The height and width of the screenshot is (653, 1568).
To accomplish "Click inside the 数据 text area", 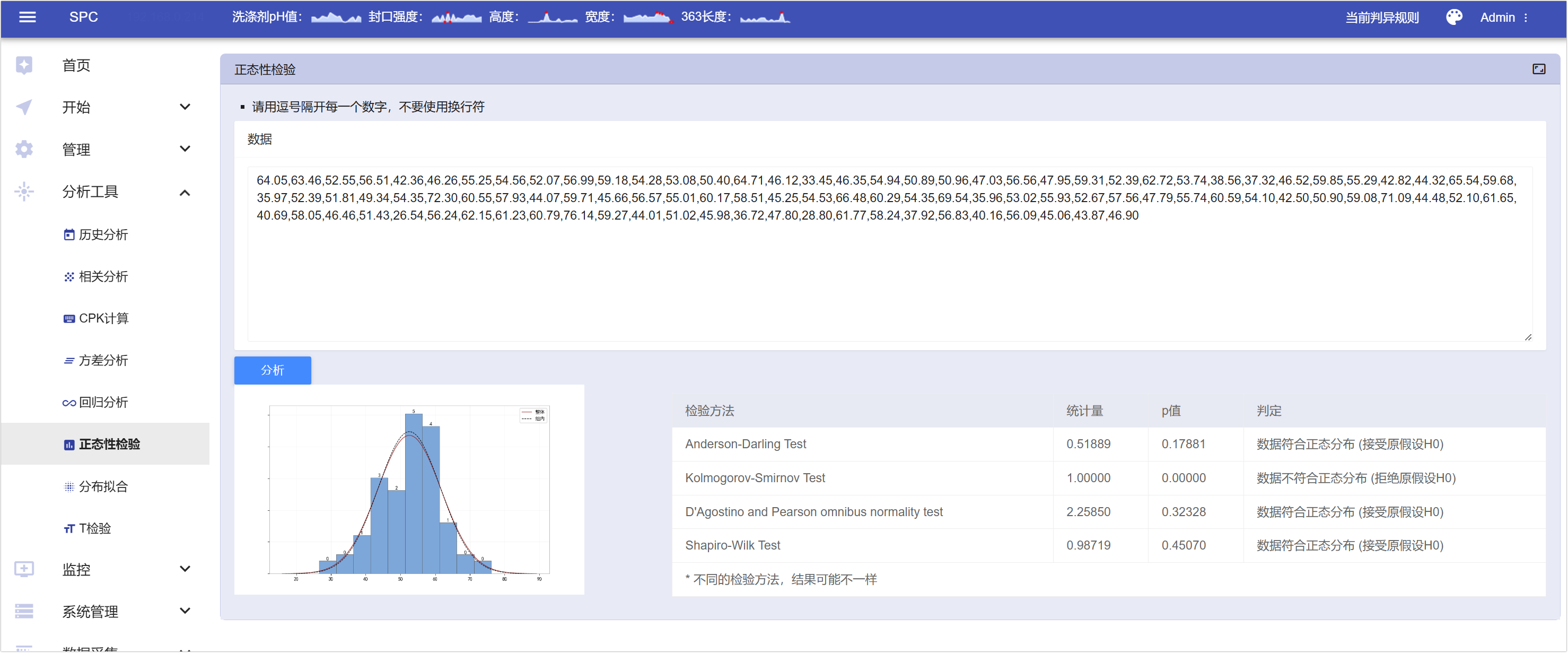I will coord(889,254).
